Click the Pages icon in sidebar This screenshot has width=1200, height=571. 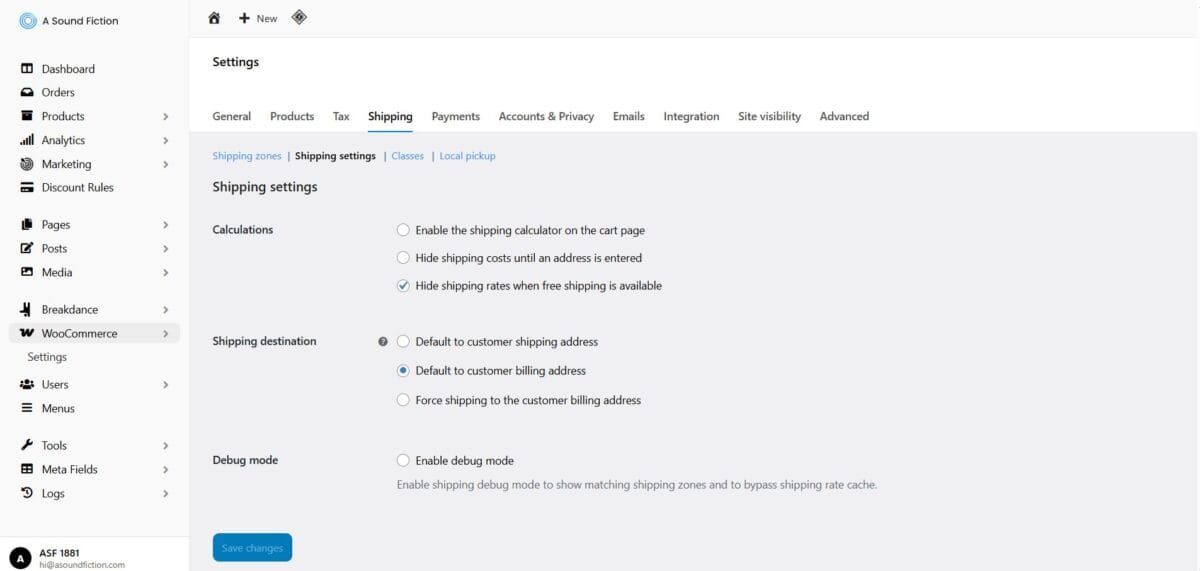27,225
